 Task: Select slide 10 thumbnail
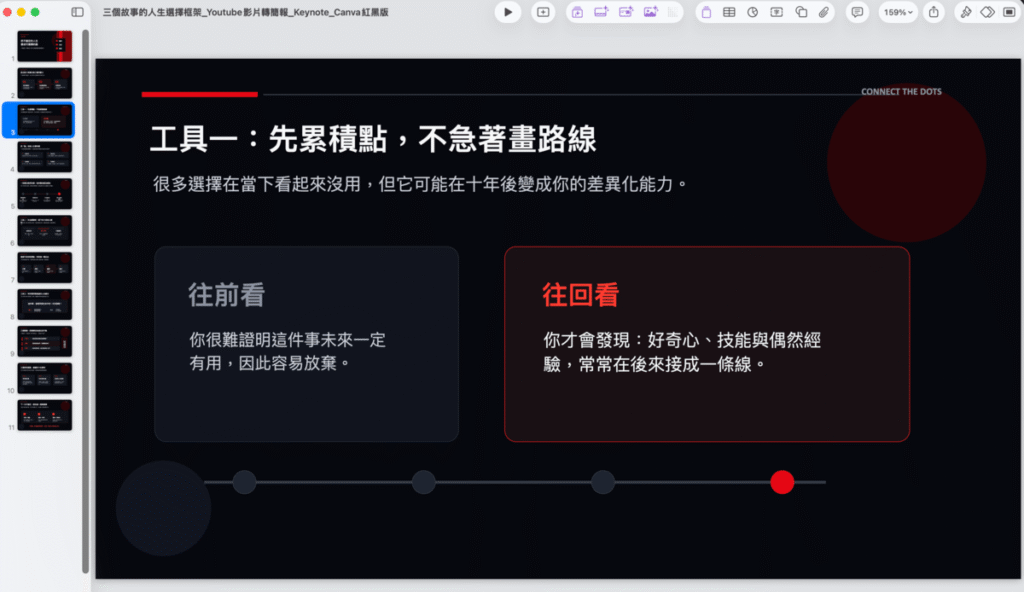point(44,378)
